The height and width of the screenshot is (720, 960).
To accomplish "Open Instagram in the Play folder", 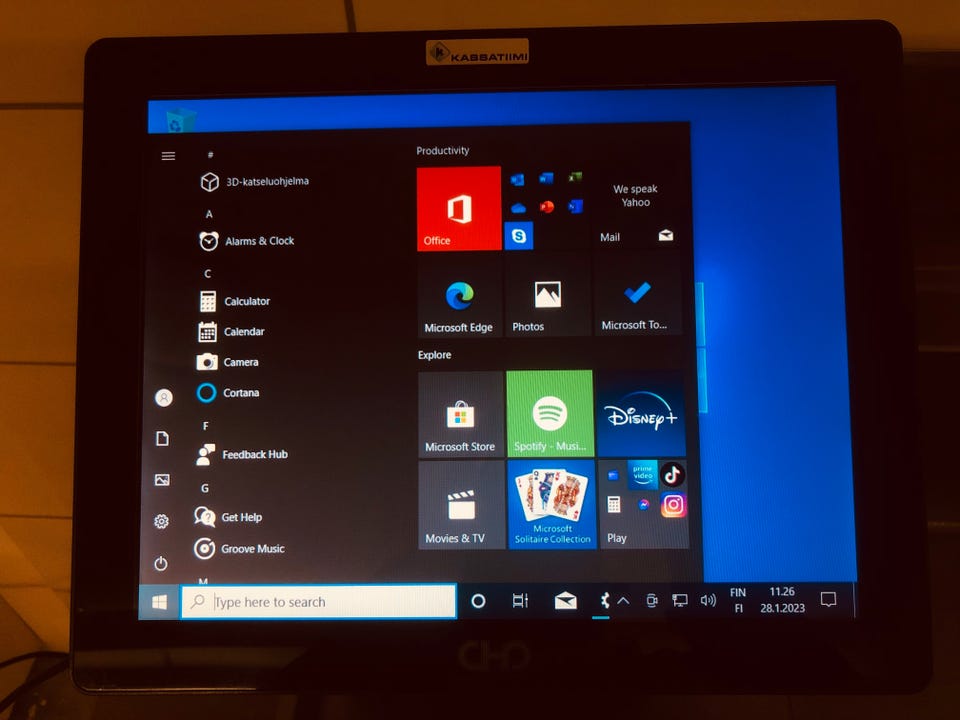I will point(673,505).
